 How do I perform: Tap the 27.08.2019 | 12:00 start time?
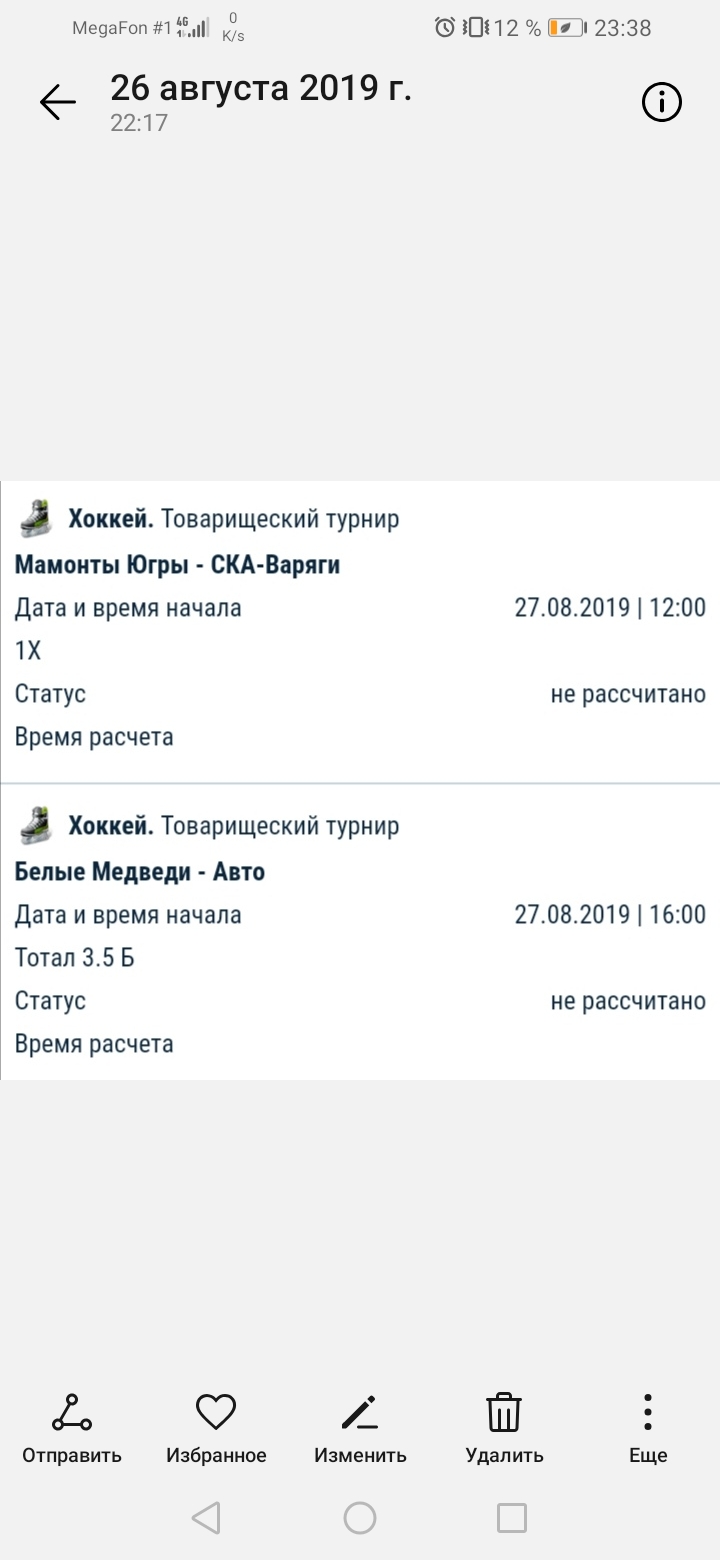pos(610,608)
